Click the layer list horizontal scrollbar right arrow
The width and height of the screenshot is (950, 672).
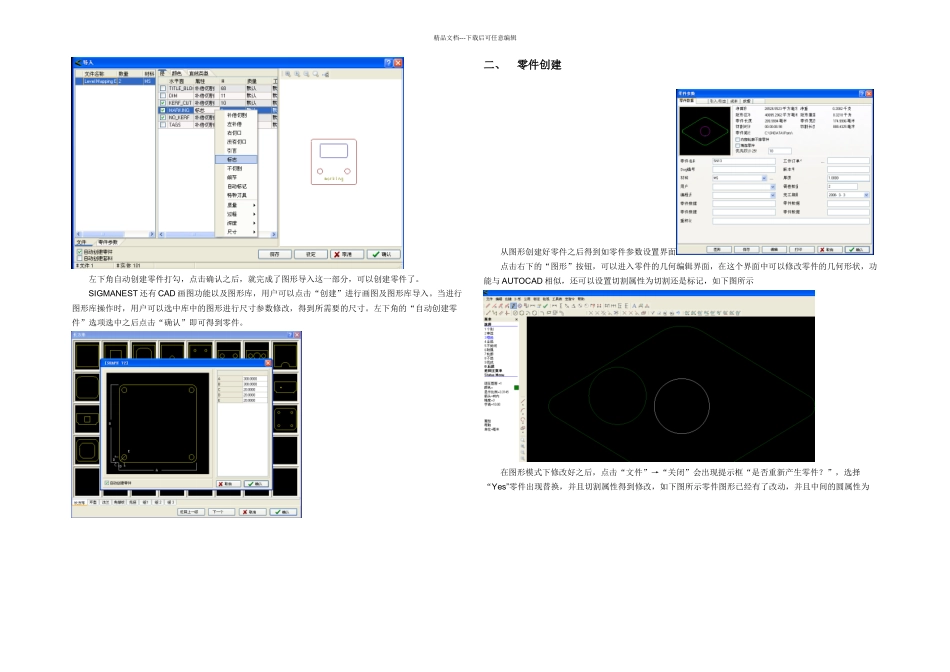(x=274, y=235)
